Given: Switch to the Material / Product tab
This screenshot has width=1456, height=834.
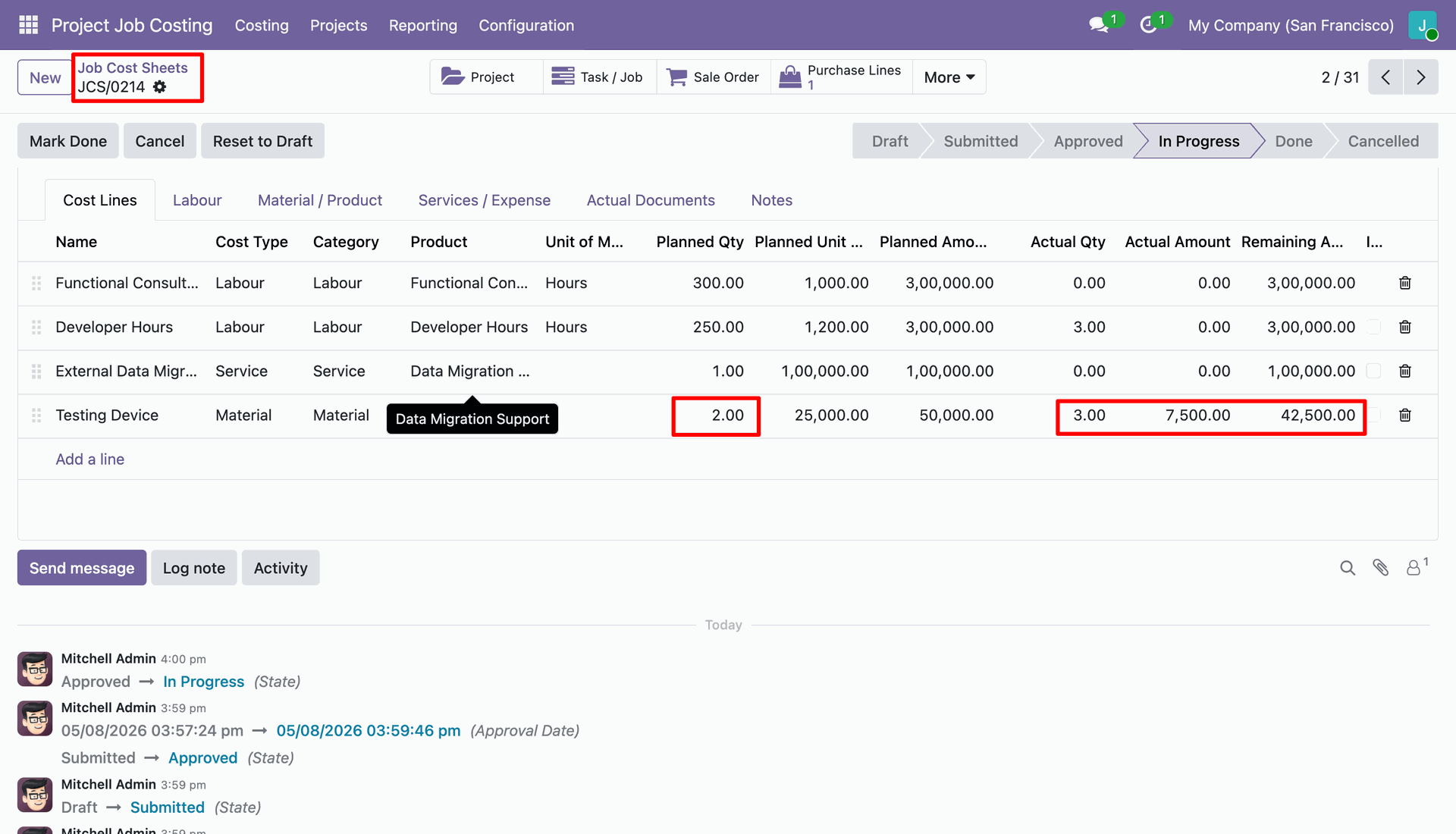Looking at the screenshot, I should [x=320, y=200].
